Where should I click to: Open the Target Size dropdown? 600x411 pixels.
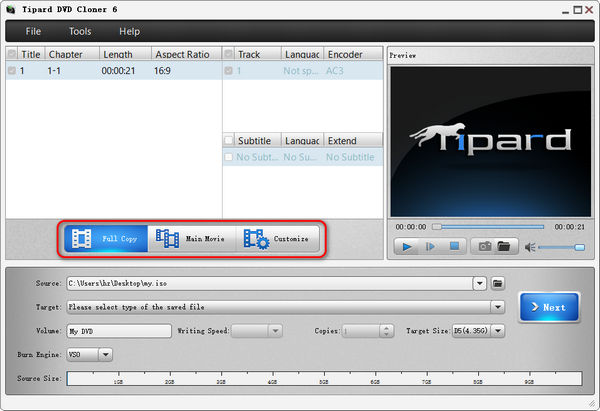[497, 331]
